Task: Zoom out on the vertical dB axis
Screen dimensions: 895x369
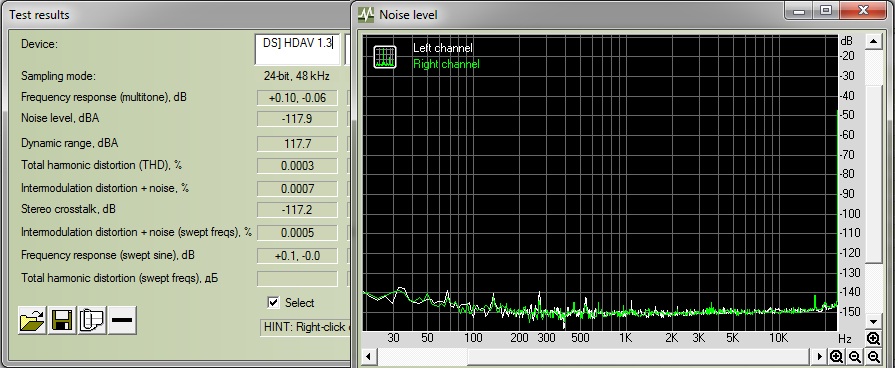Action: coord(873,357)
